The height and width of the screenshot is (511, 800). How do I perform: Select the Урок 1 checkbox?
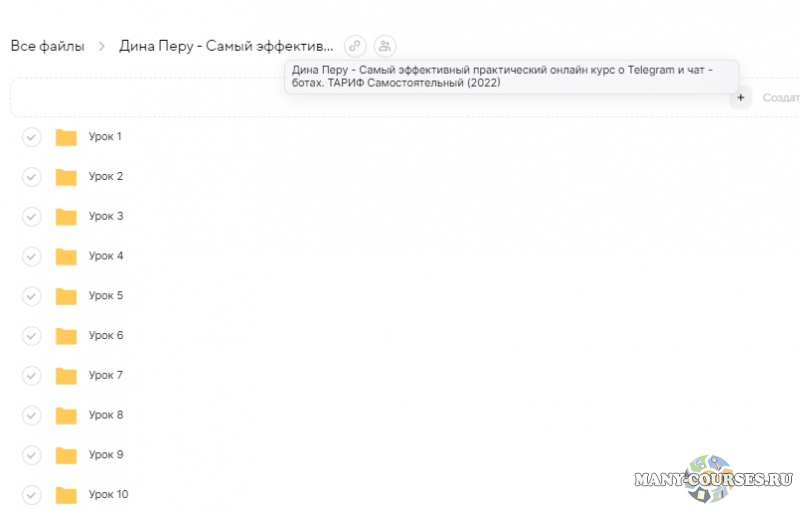point(32,137)
